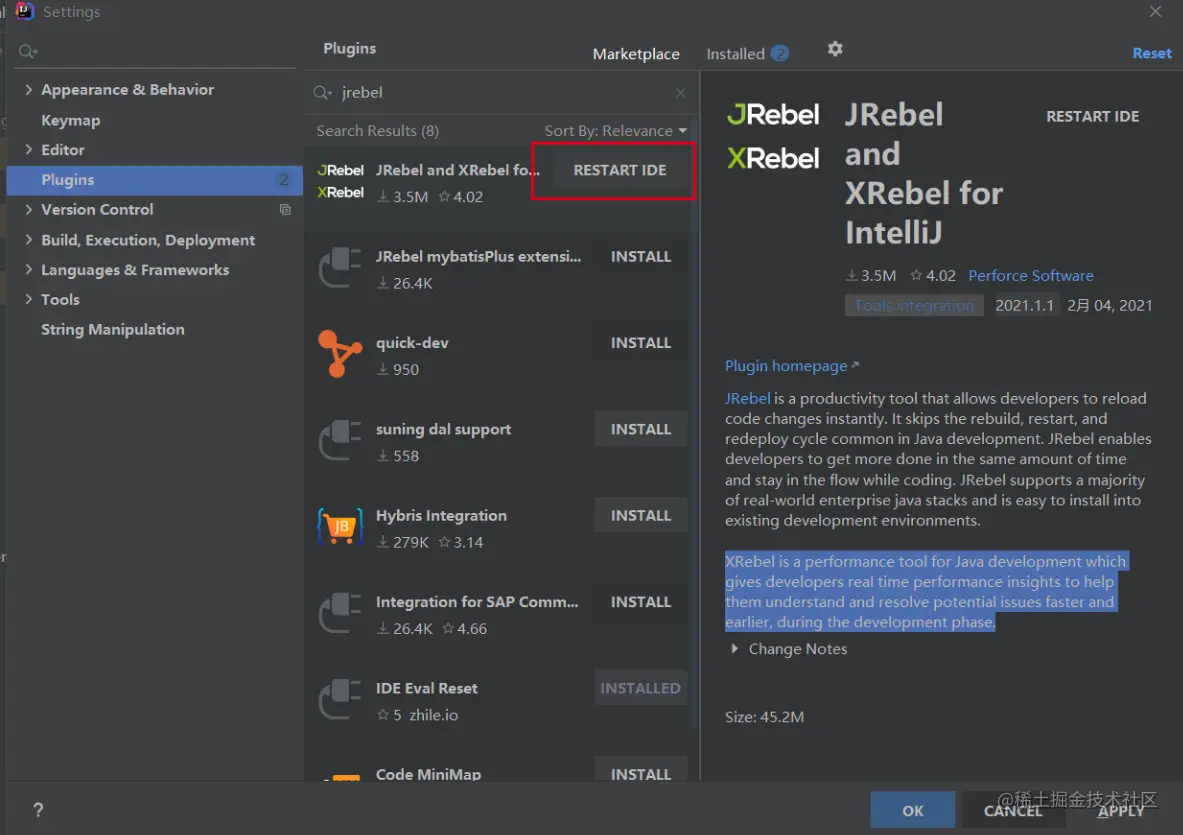Click the CANCEL button
Viewport: 1183px width, 835px height.
[1012, 810]
